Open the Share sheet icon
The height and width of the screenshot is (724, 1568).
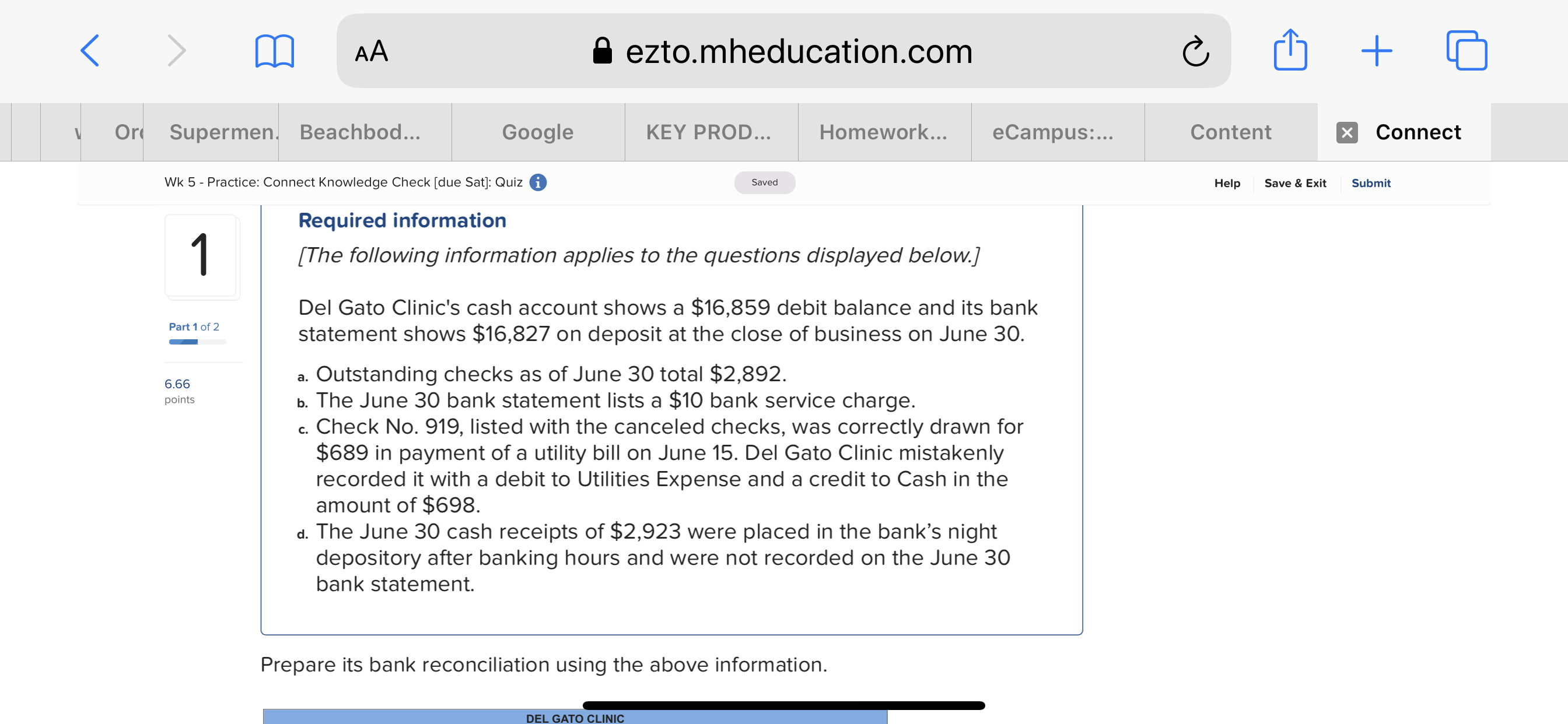1290,50
